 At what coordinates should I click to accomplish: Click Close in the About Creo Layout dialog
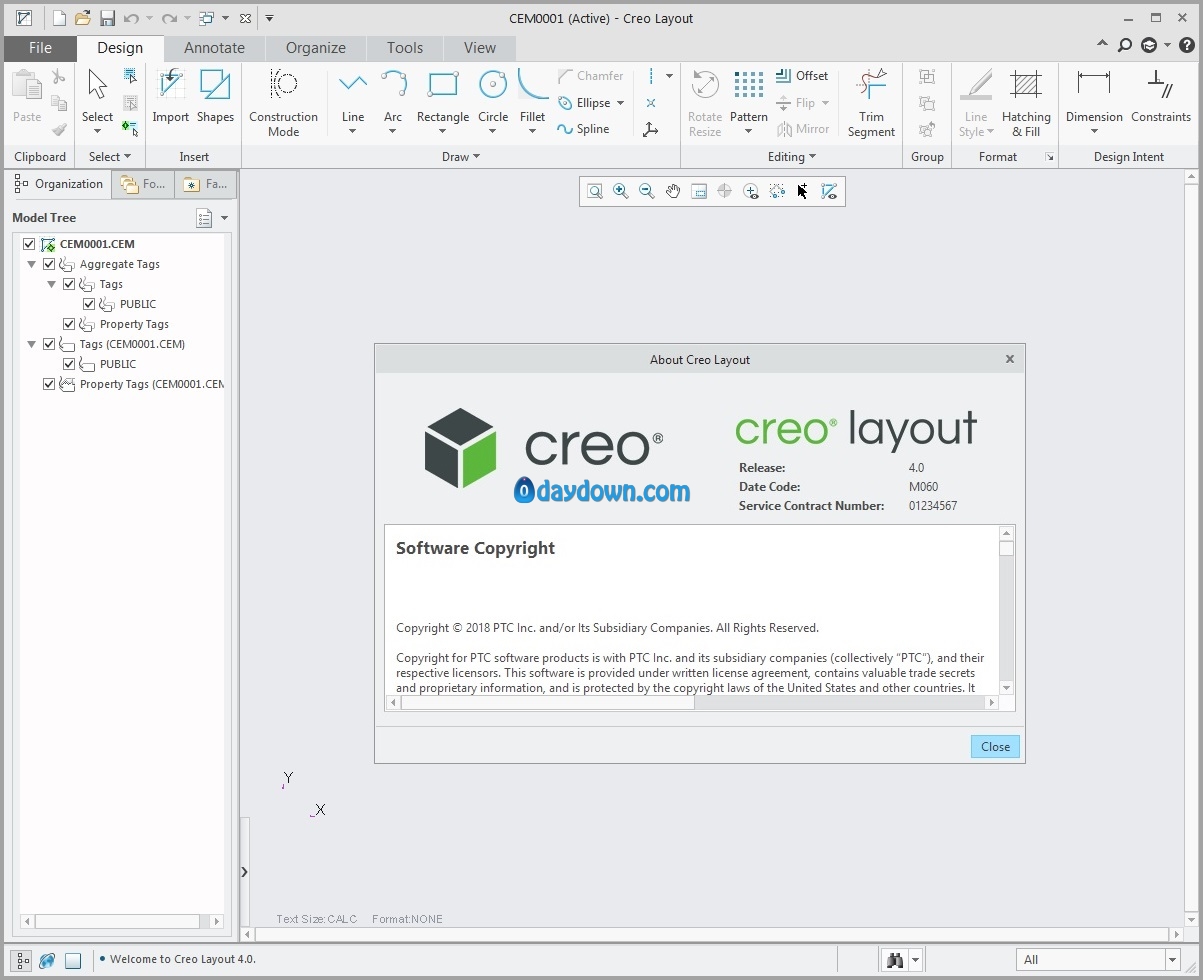pyautogui.click(x=995, y=747)
